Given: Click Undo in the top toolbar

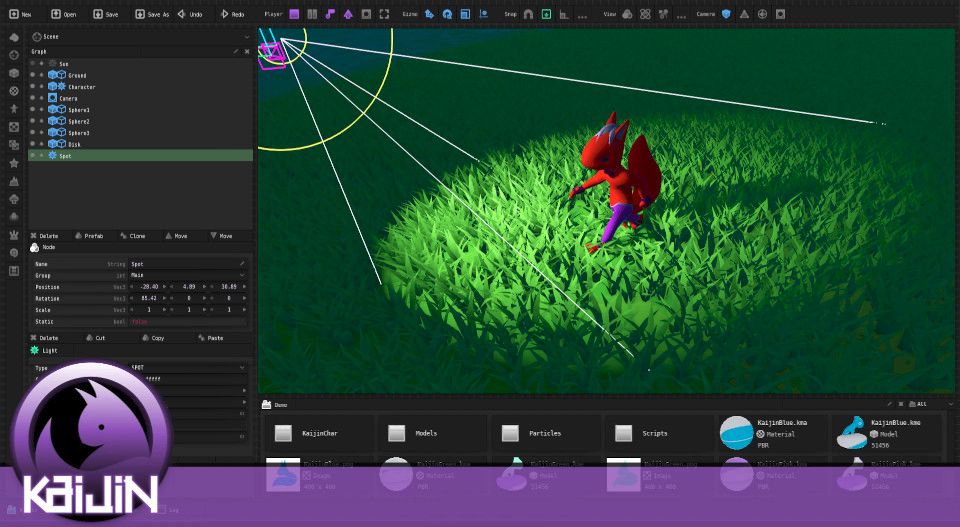Looking at the screenshot, I should tap(190, 13).
